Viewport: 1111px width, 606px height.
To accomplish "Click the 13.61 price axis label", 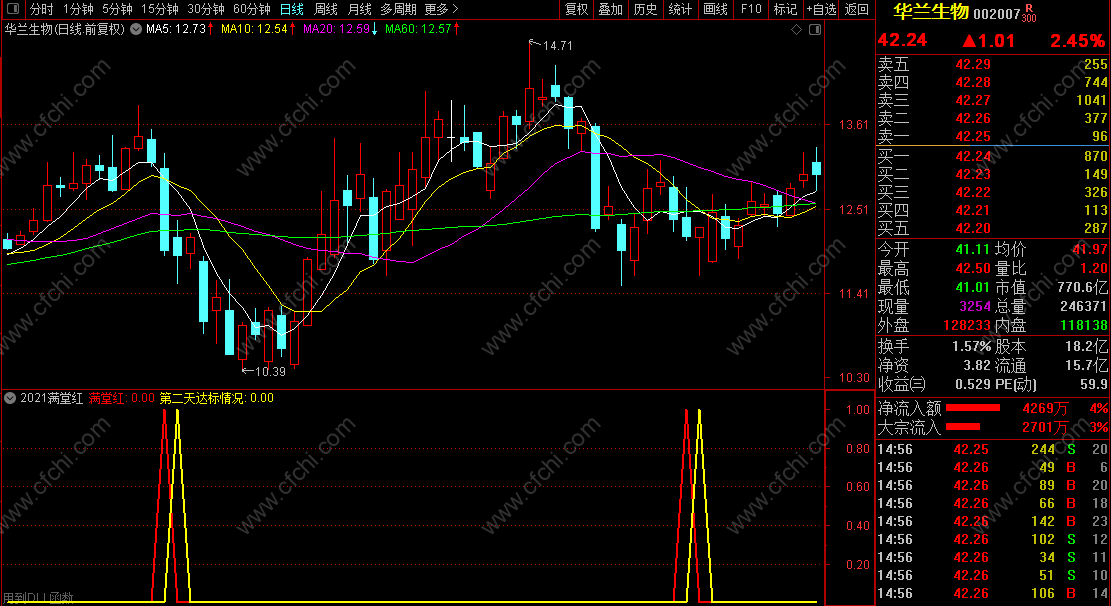I will pyautogui.click(x=853, y=125).
